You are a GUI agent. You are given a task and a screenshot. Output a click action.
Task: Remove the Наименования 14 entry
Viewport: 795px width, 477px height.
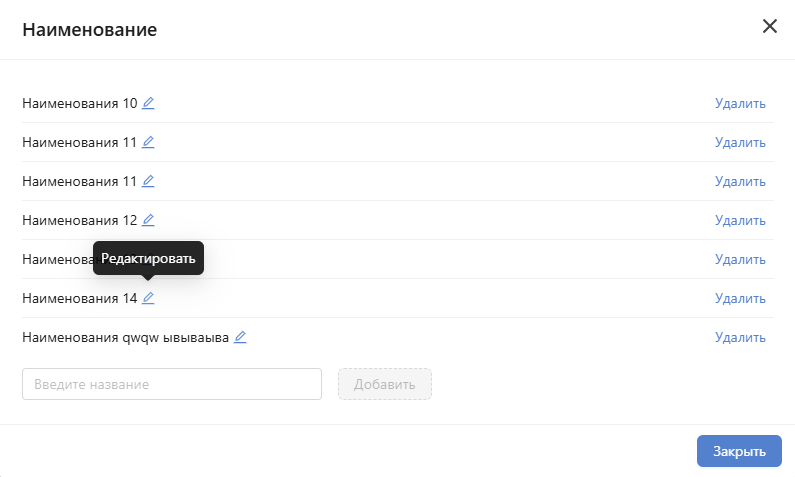pos(740,298)
